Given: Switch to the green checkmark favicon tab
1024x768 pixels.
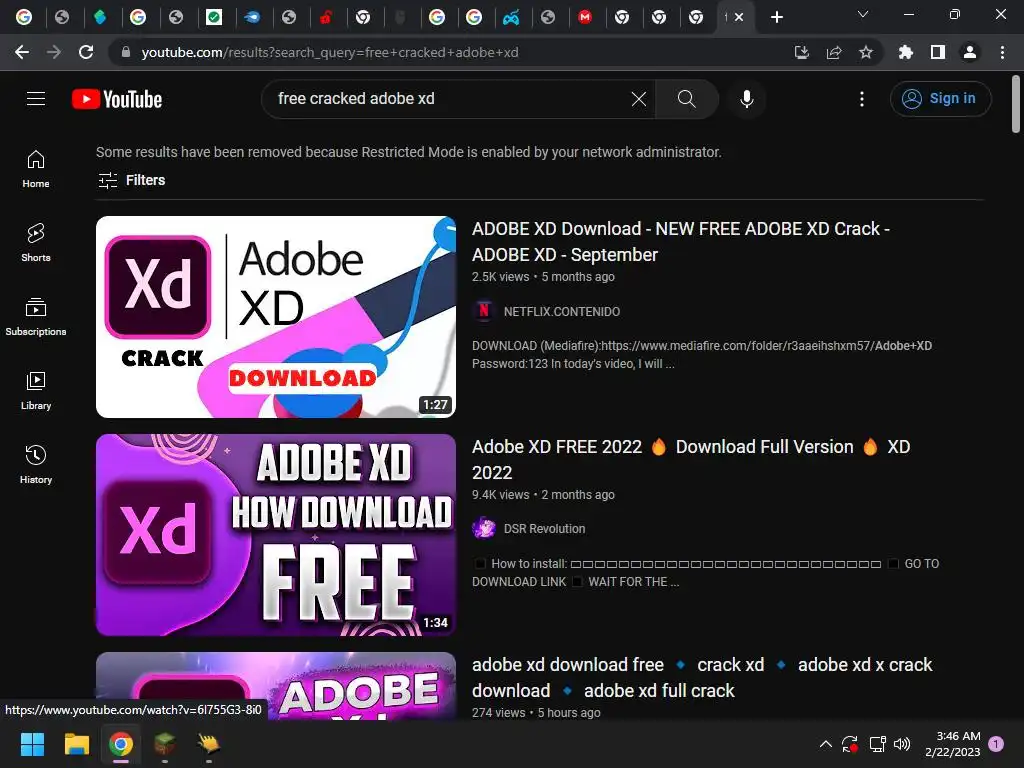Looking at the screenshot, I should 214,17.
